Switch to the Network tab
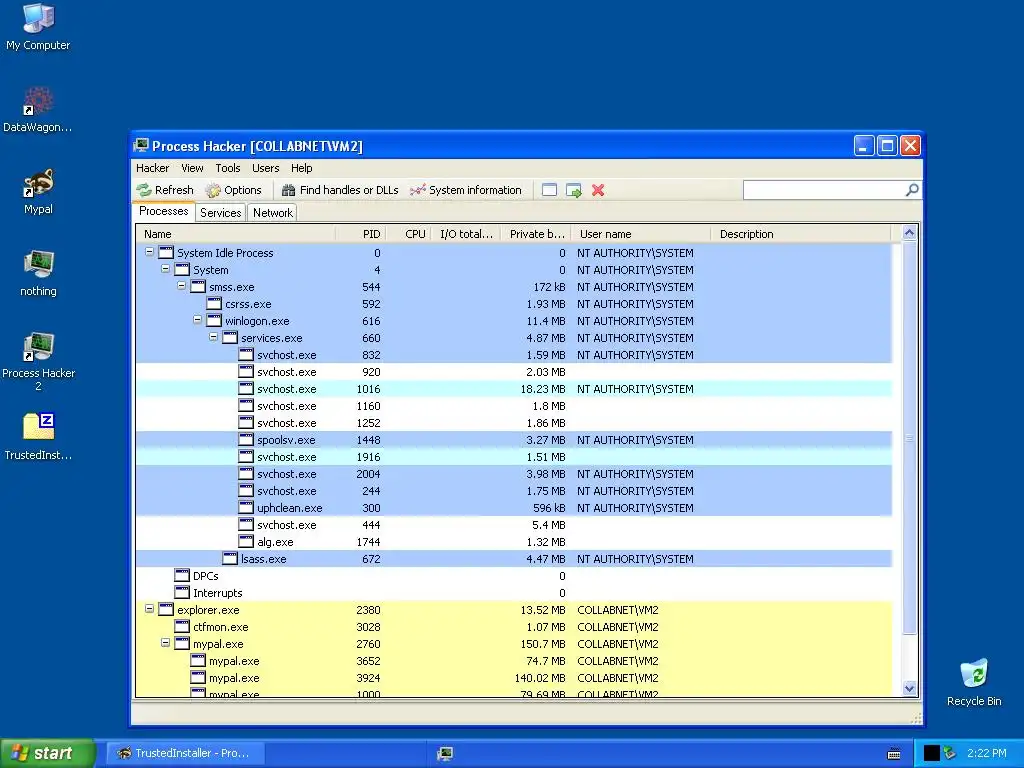 click(x=273, y=212)
